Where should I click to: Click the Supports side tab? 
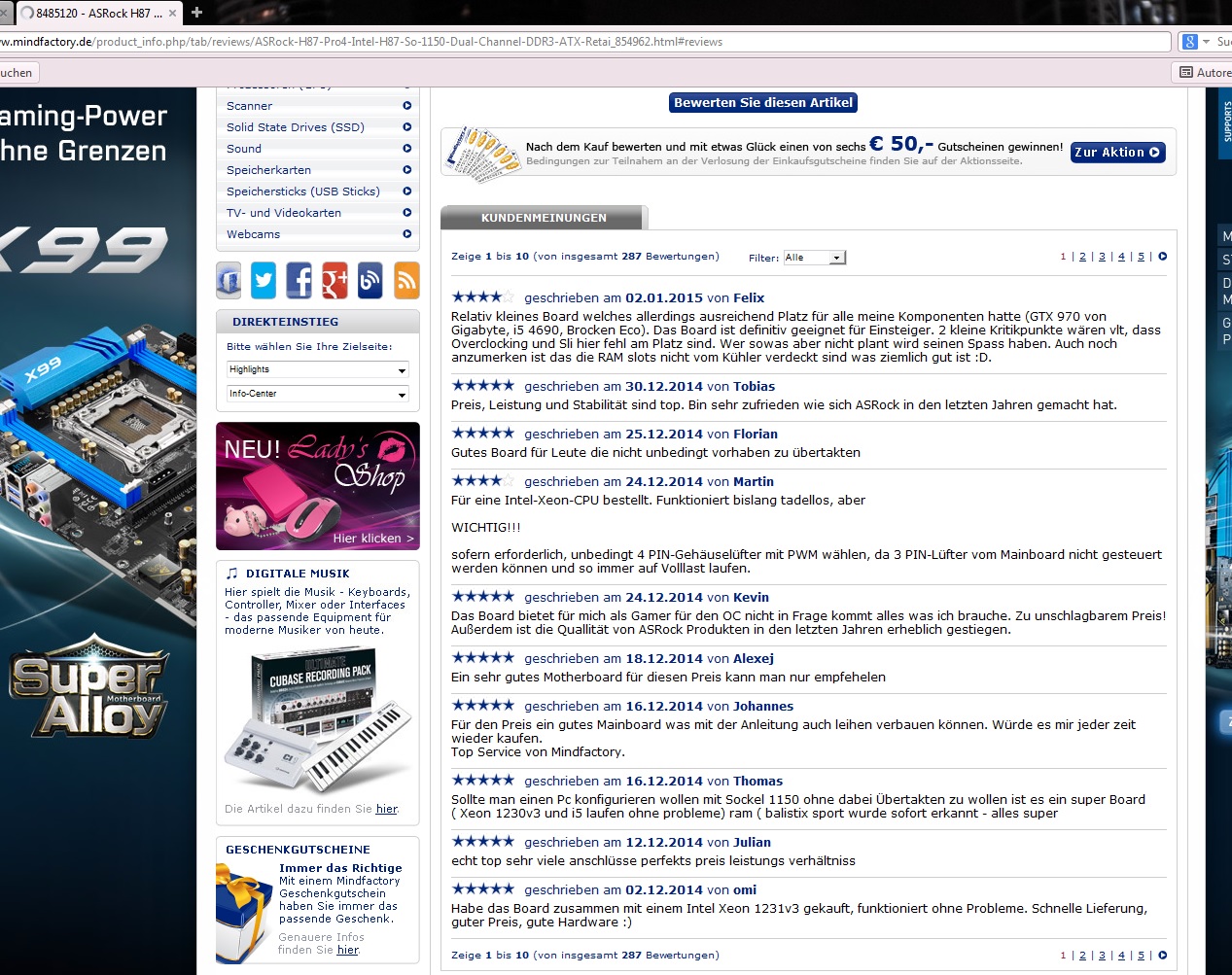point(1225,123)
